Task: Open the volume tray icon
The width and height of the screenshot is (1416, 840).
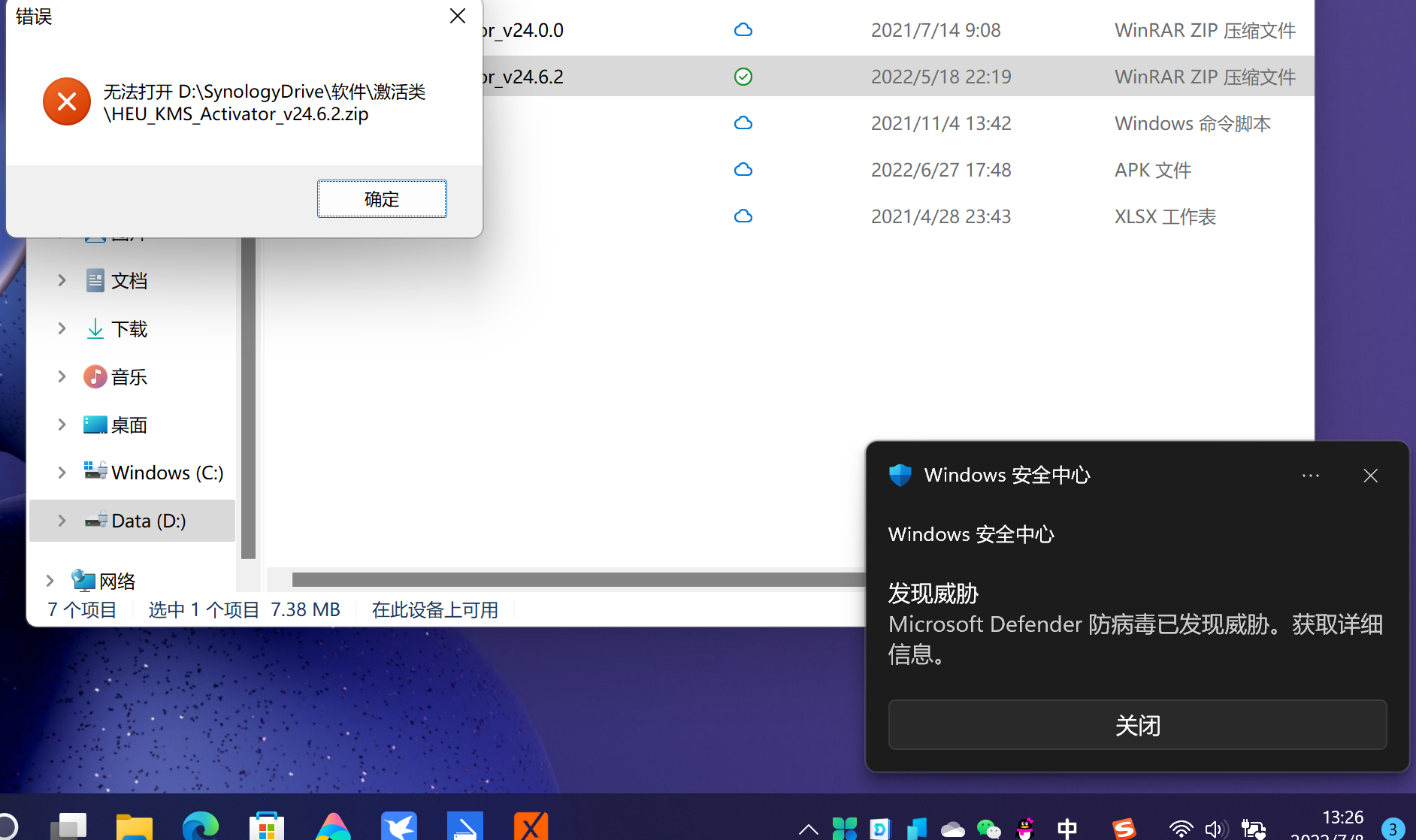Action: 1216,829
